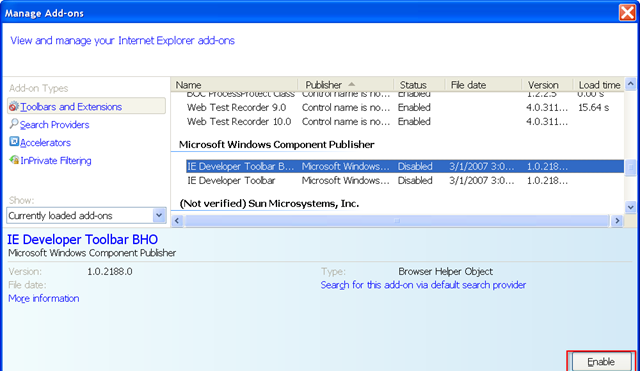Click the horizontal scrollbar left arrow
640x371 pixels.
pos(177,221)
